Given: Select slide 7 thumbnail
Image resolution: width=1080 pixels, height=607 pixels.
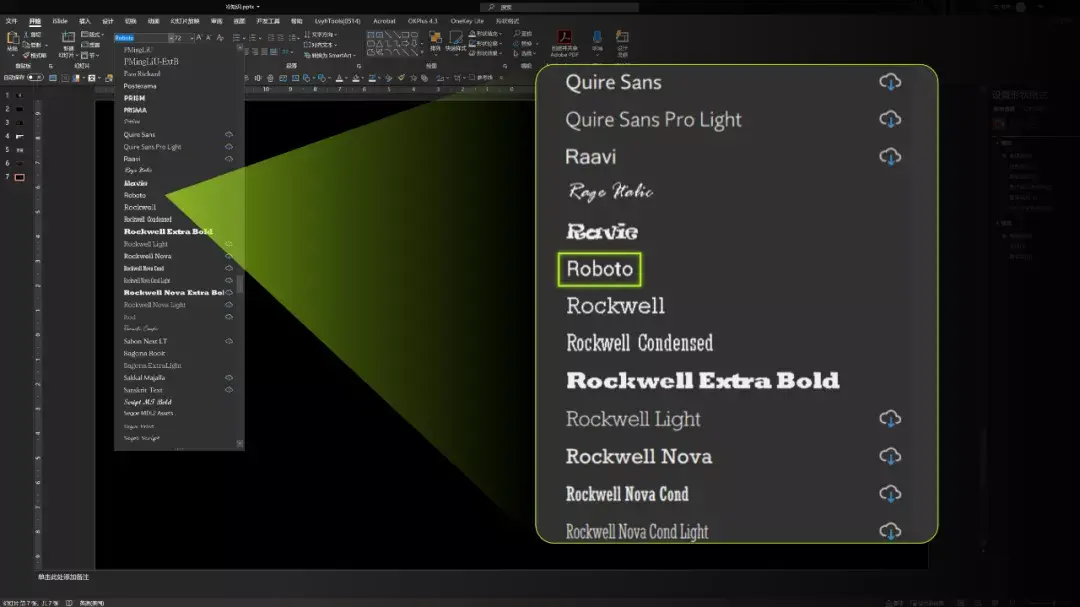Looking at the screenshot, I should click(x=19, y=177).
